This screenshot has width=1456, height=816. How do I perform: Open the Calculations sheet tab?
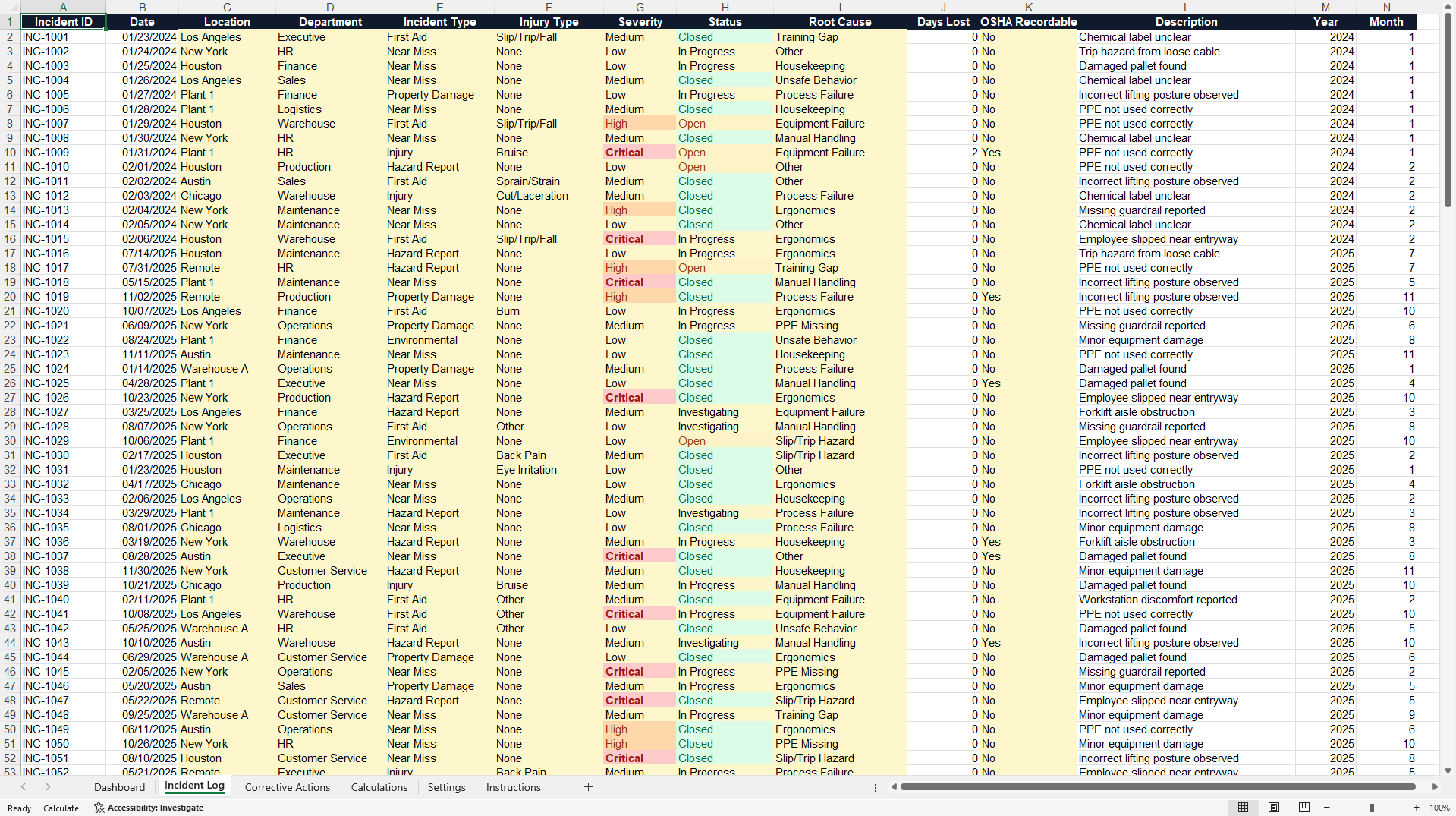coord(379,787)
